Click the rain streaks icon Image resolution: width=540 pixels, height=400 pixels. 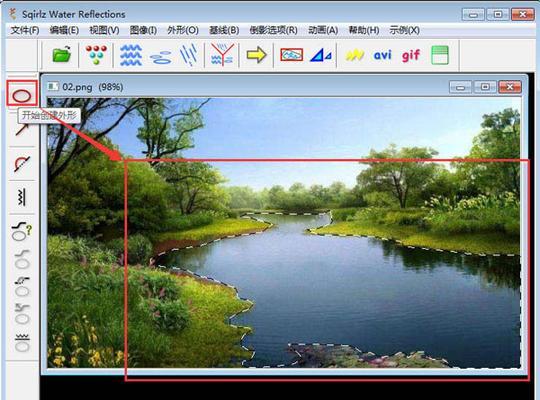click(189, 54)
